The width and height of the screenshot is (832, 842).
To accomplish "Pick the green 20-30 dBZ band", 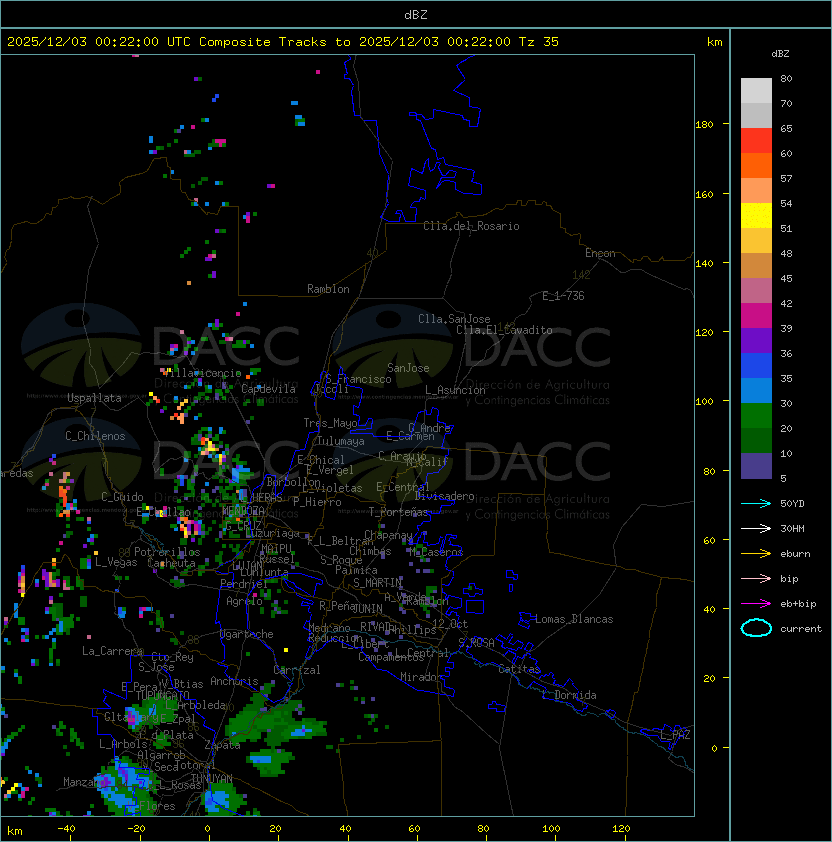I will coord(756,416).
